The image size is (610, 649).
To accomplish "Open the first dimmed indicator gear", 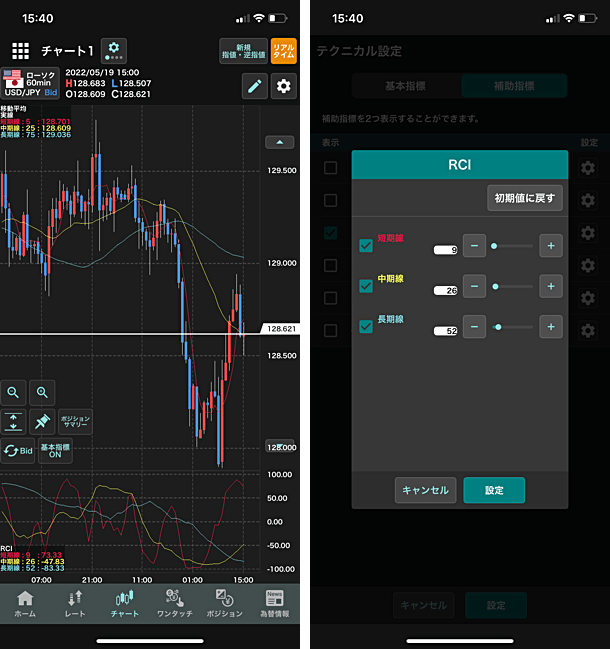I will coord(588,168).
